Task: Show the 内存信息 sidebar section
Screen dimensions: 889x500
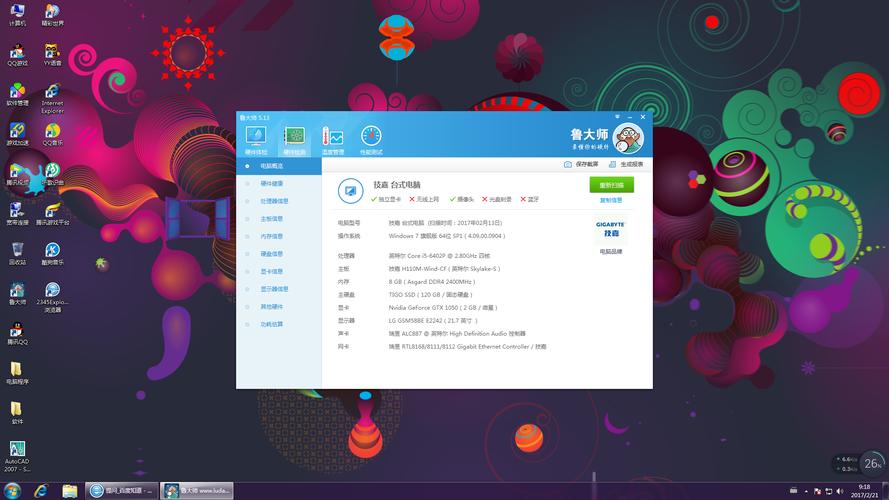Action: click(x=271, y=236)
